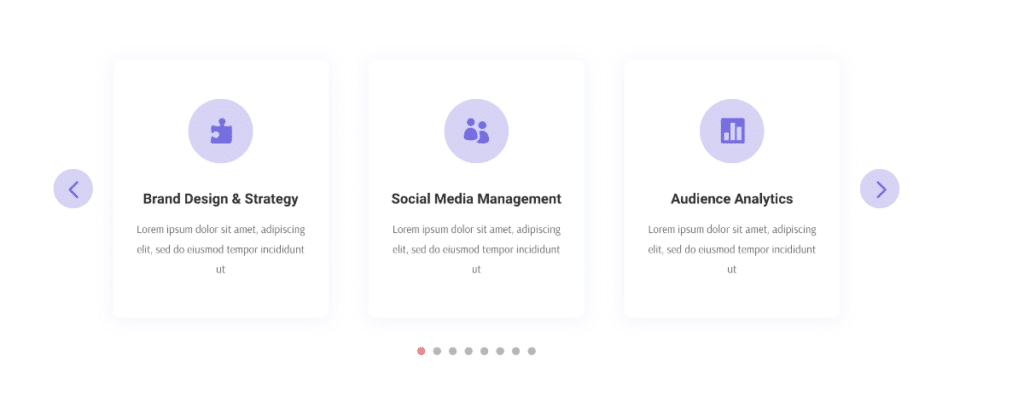Image resolution: width=1024 pixels, height=408 pixels.
Task: Click the description text under Social Media Management
Action: point(476,249)
